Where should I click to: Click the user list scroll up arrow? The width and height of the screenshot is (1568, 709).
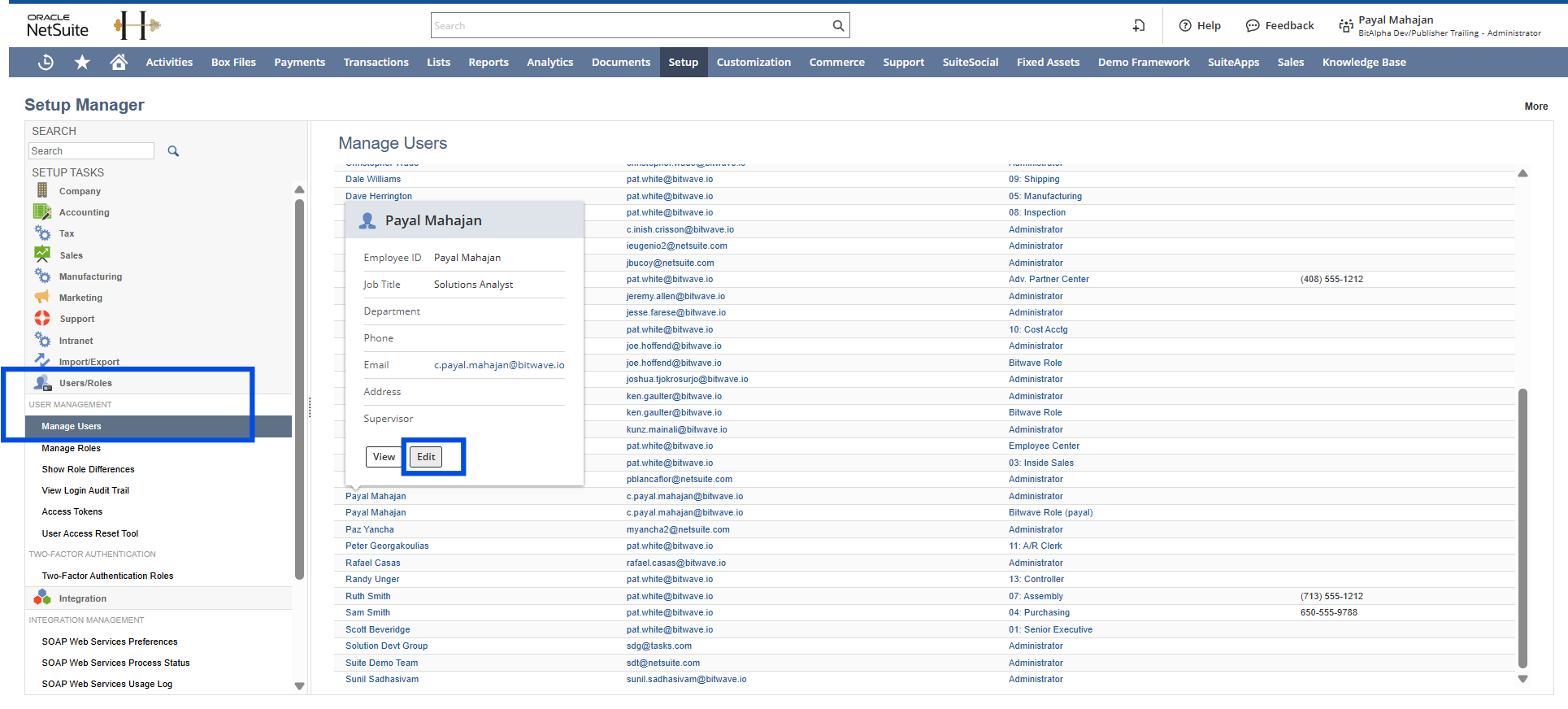click(1522, 173)
